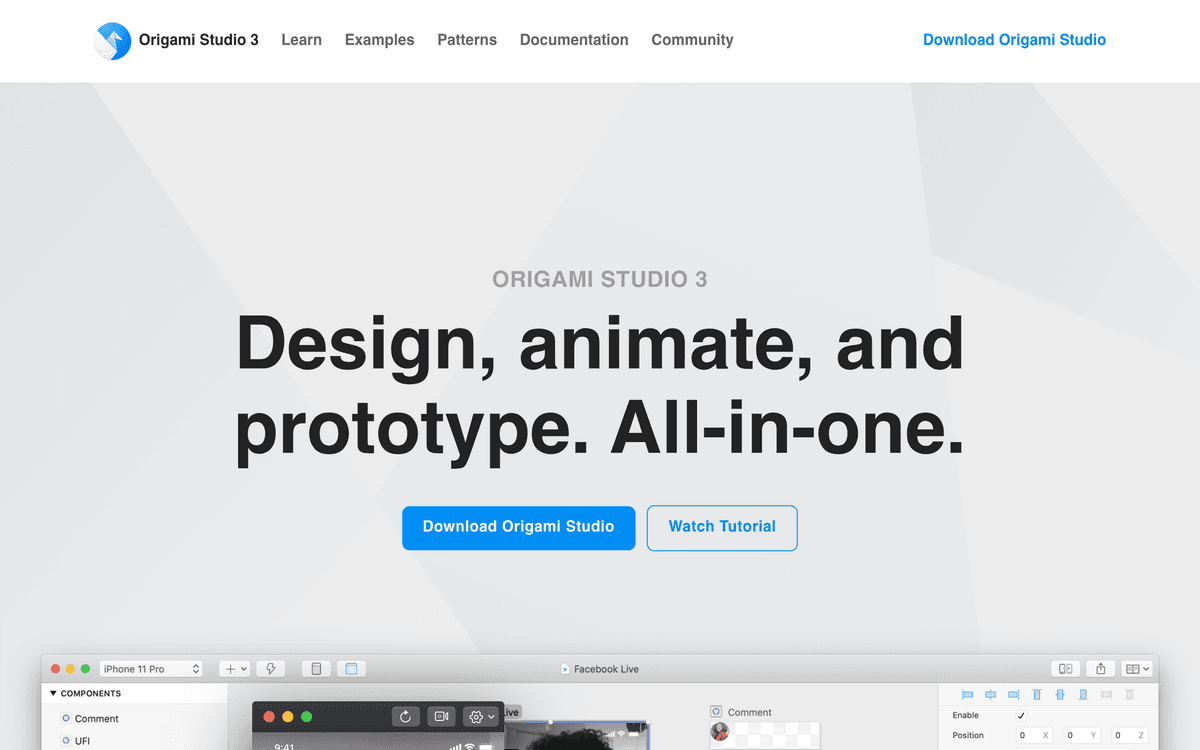
Task: Click the lightning bolt patch icon
Action: pos(271,669)
